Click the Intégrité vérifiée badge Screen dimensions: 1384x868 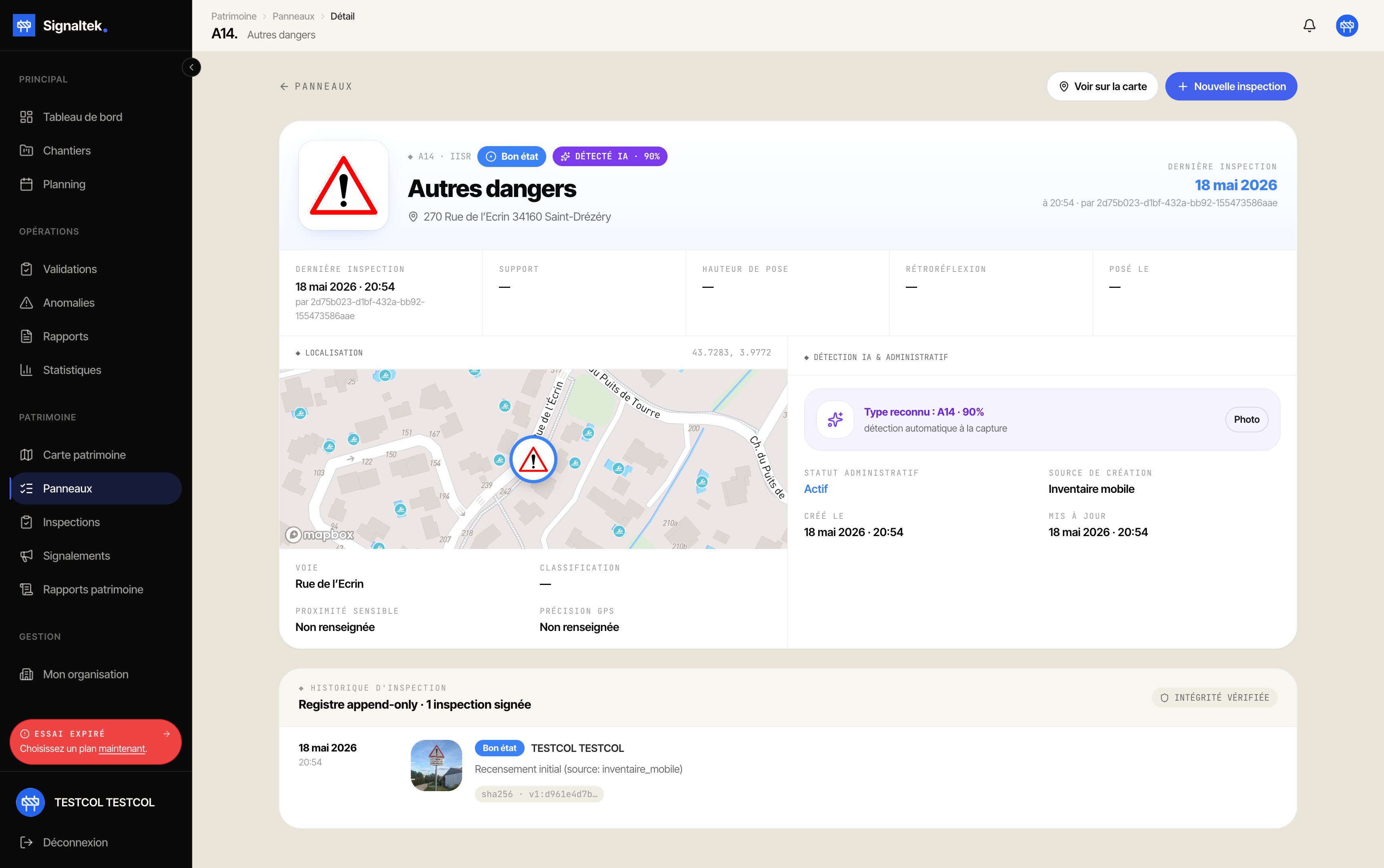(1214, 697)
